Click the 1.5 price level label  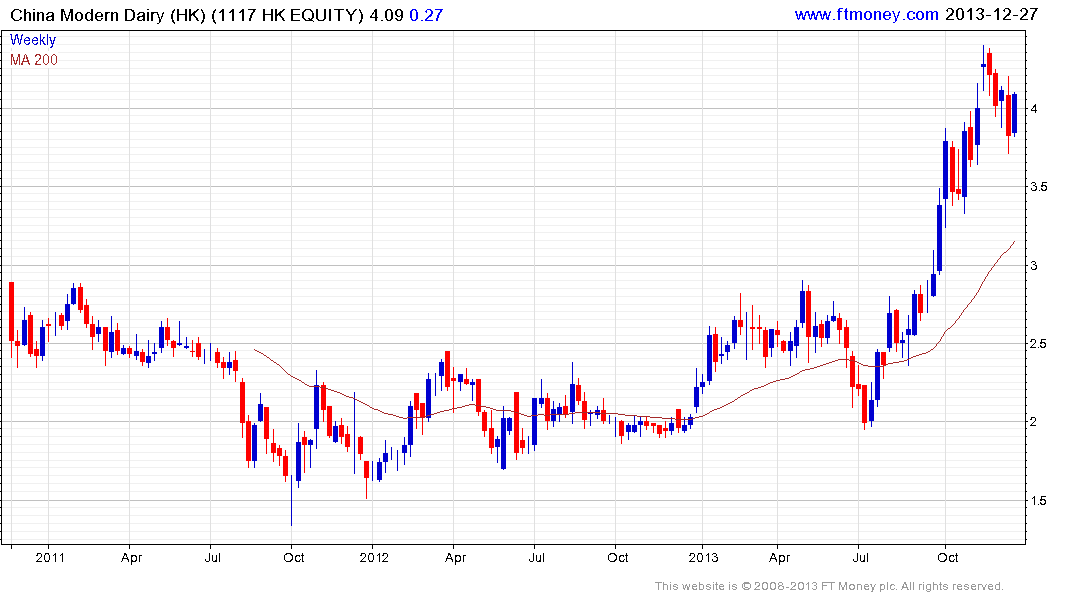click(x=1039, y=501)
